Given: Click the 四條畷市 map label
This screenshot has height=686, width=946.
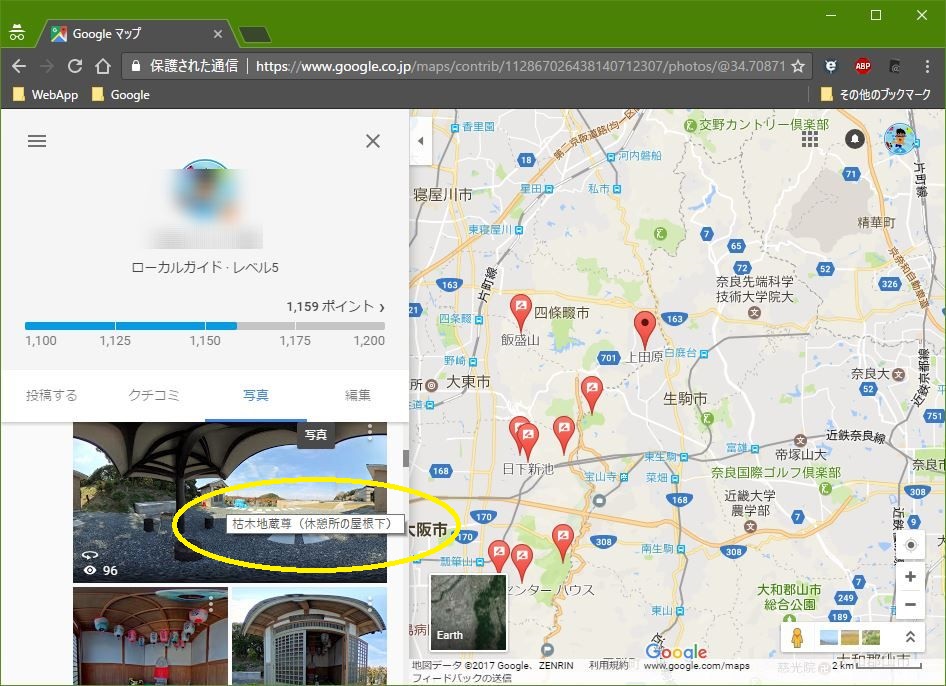Looking at the screenshot, I should coord(561,313).
